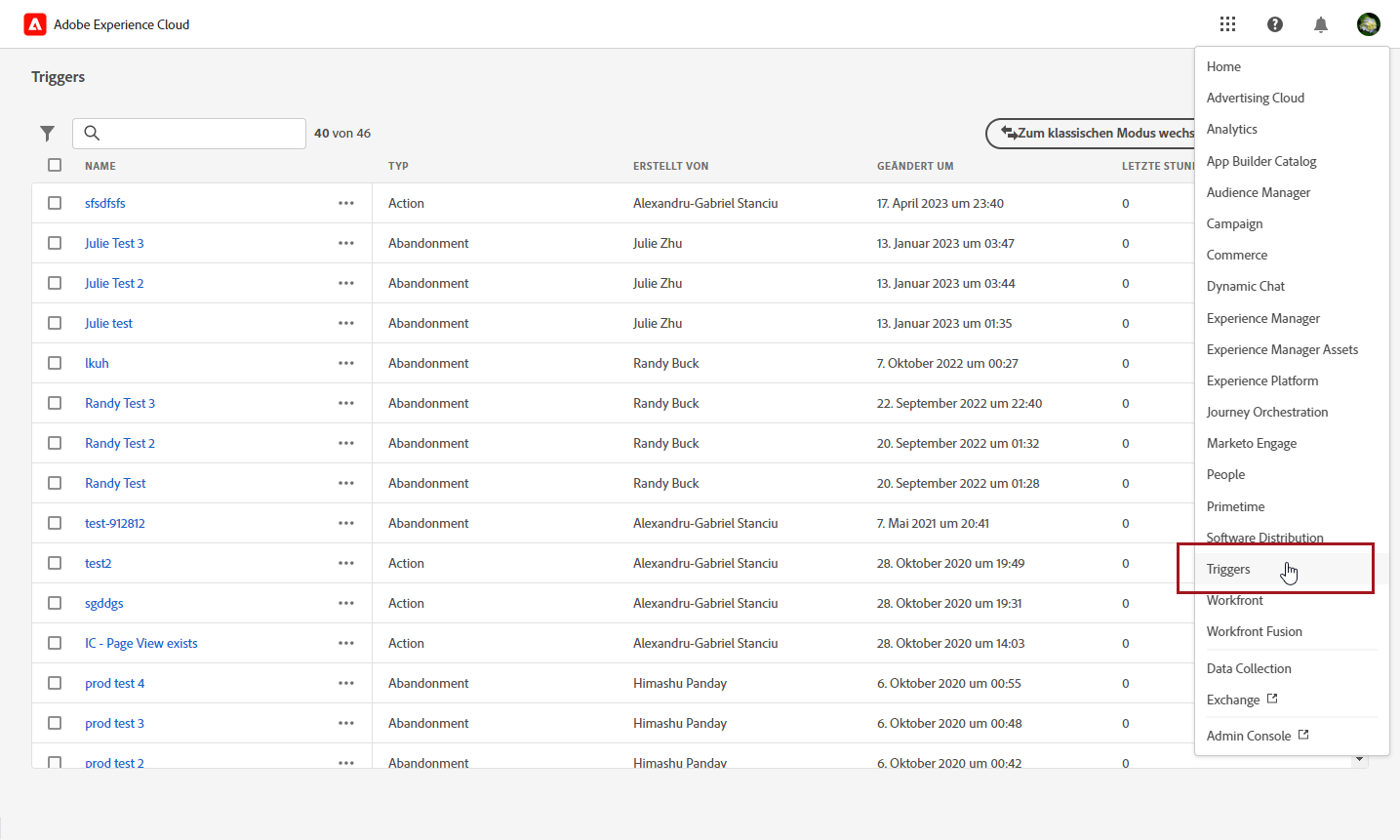The width and height of the screenshot is (1400, 840).
Task: Open more actions for Randy Test 3
Action: (x=346, y=403)
